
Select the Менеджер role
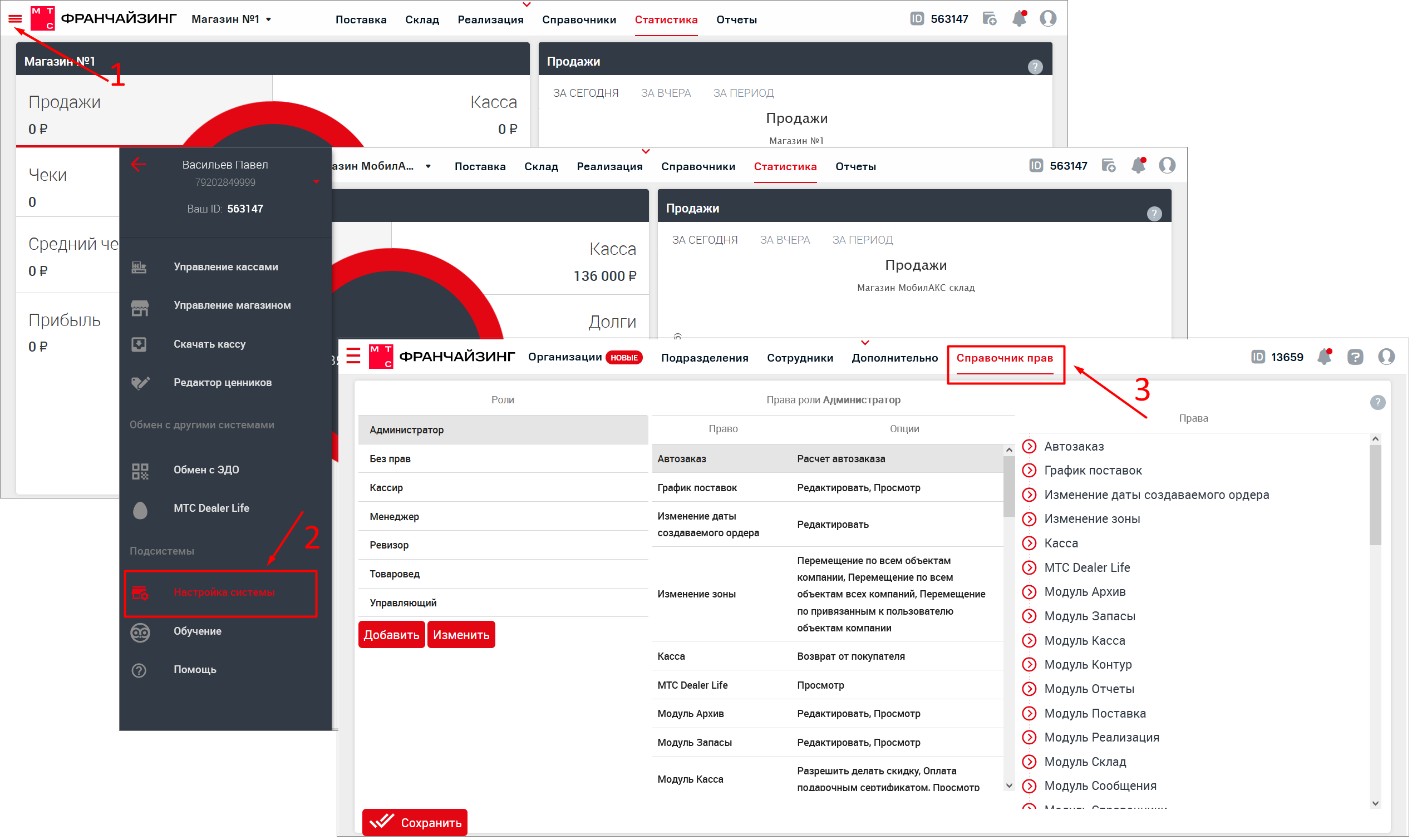[x=503, y=517]
